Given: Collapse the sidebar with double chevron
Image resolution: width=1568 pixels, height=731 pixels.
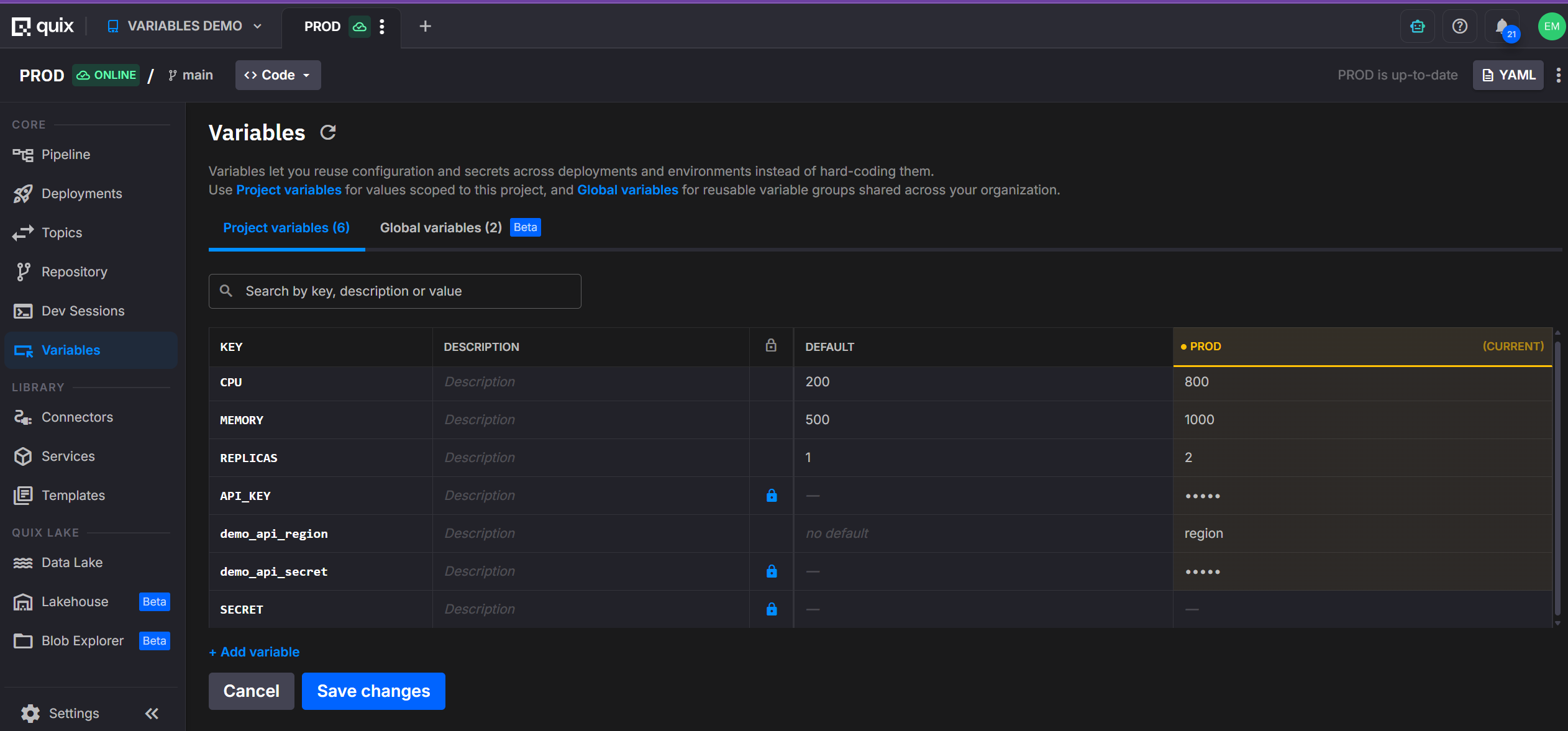Looking at the screenshot, I should [x=152, y=714].
